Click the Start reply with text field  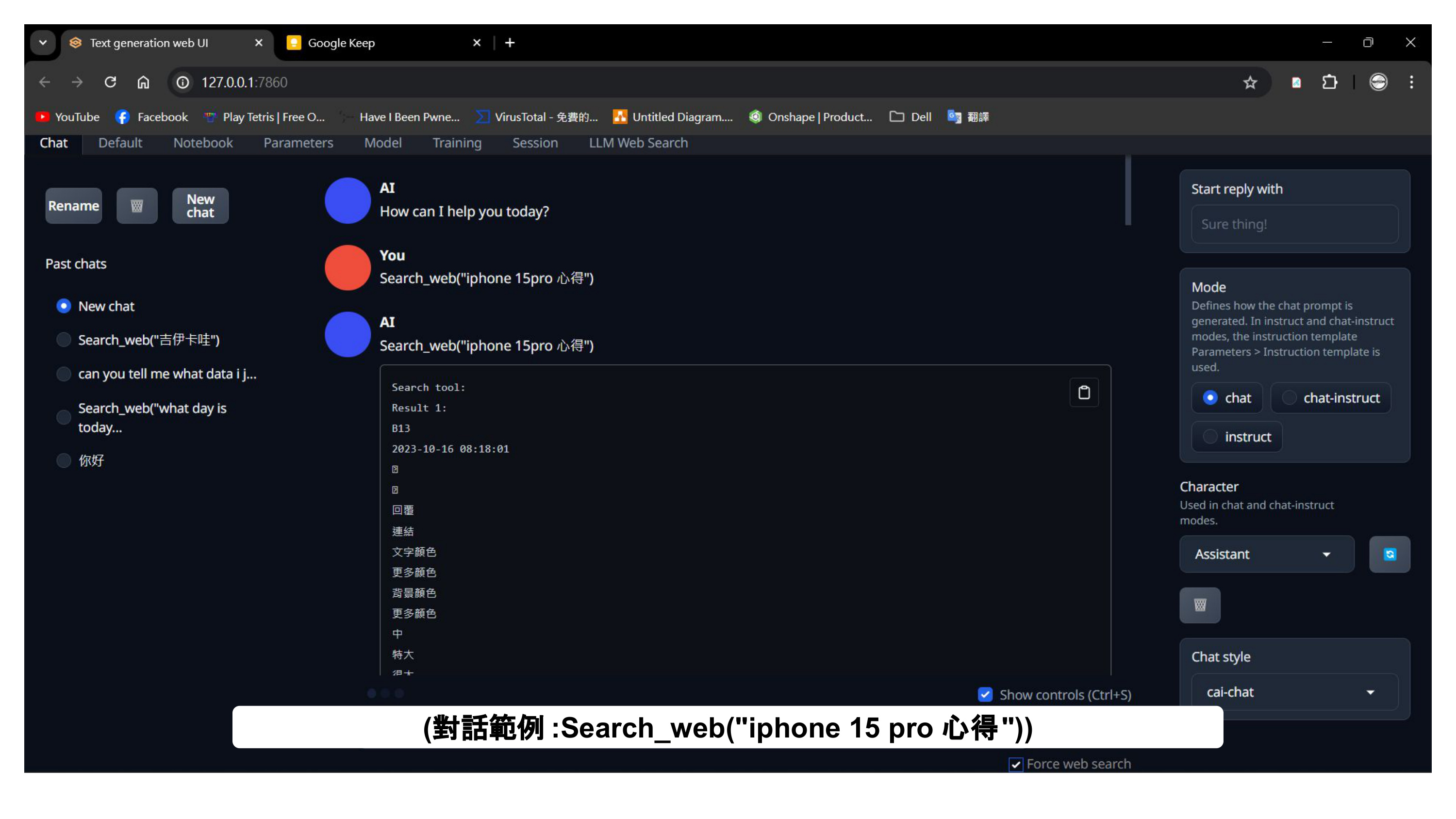click(x=1294, y=224)
